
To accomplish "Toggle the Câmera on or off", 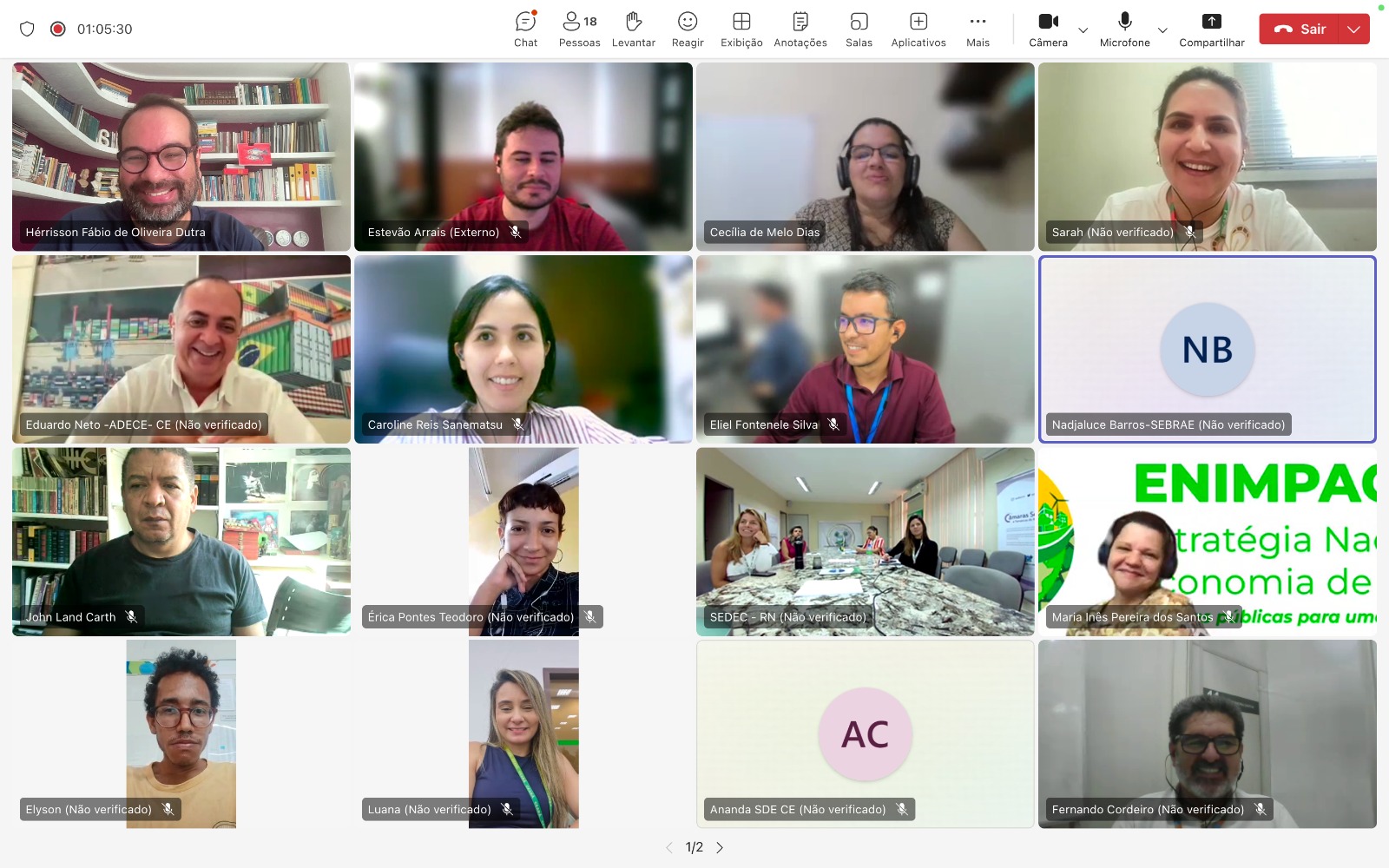I will click(x=1048, y=29).
